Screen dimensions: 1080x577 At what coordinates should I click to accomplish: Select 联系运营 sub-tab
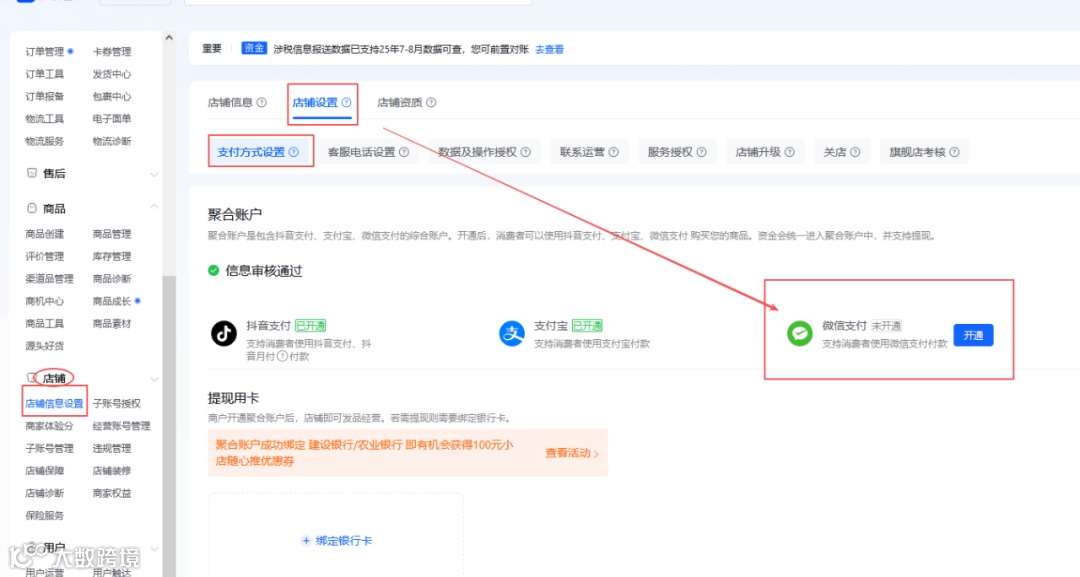coord(589,152)
